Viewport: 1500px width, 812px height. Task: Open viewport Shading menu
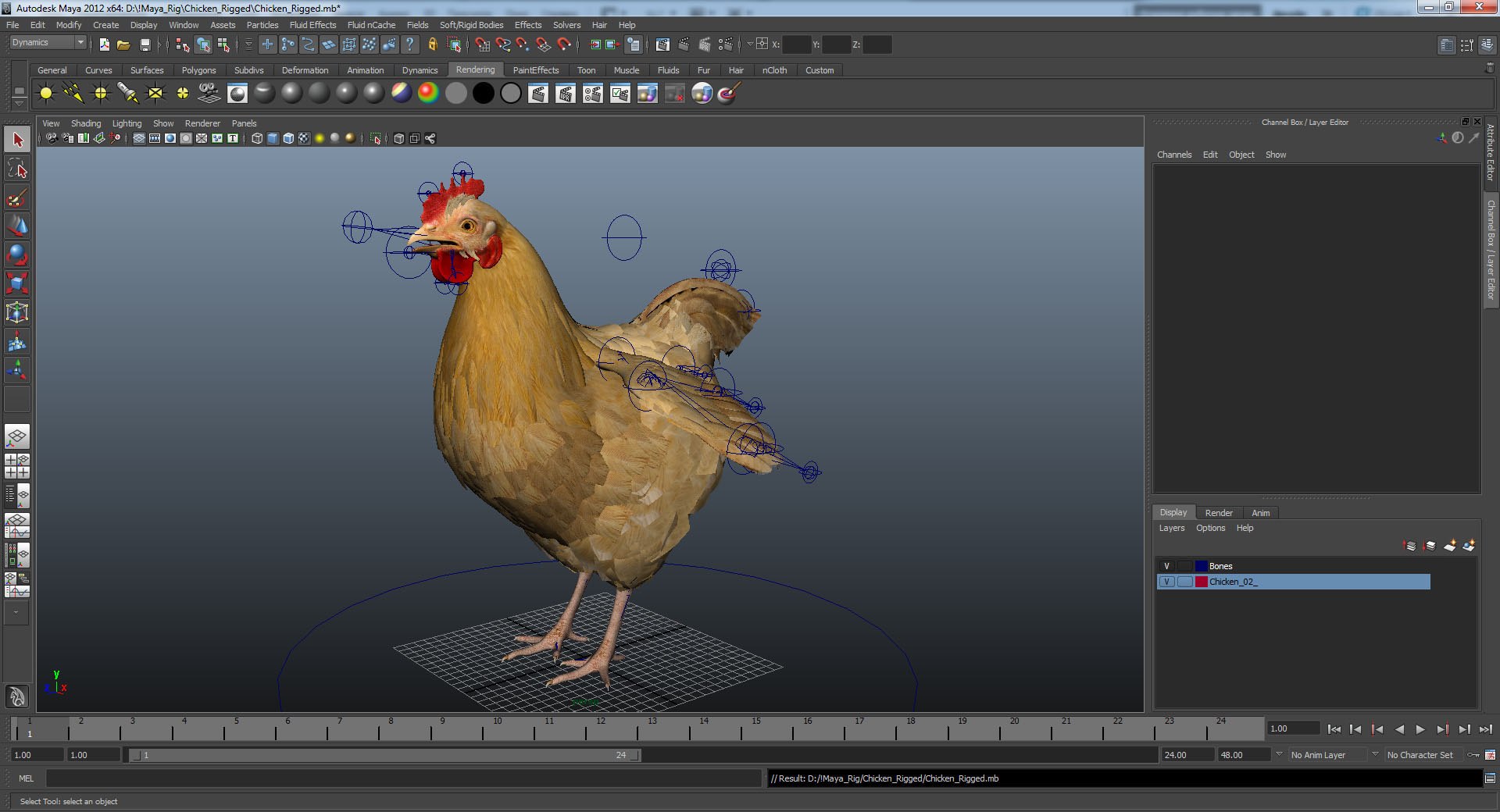tap(86, 123)
